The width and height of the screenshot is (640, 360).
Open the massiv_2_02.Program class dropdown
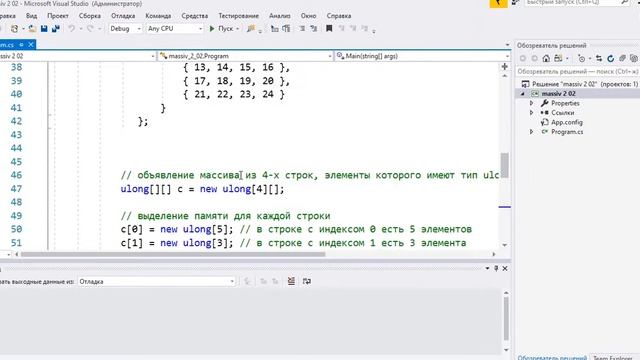246,56
